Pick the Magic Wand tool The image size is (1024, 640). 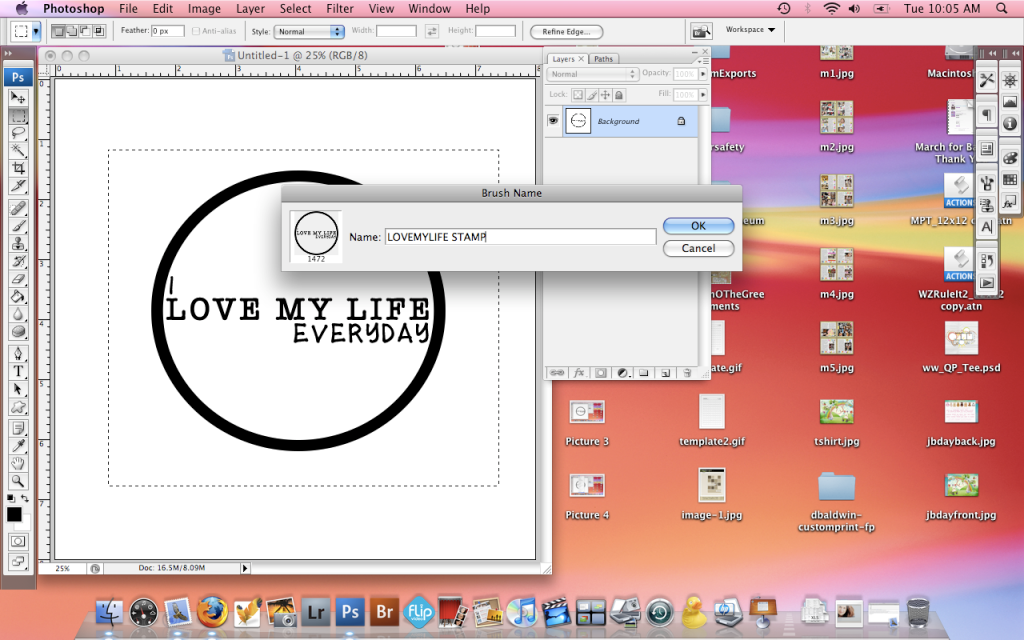pos(18,149)
